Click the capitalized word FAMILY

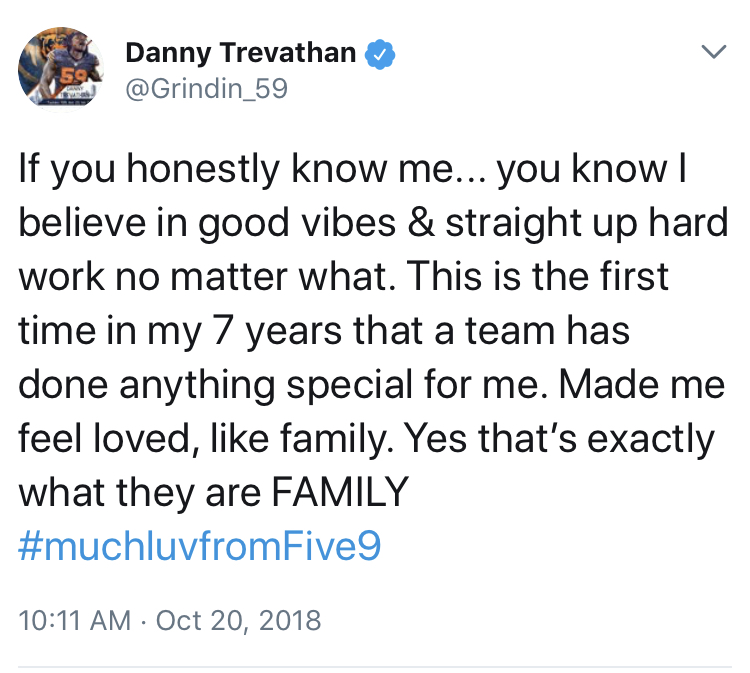pos(340,492)
